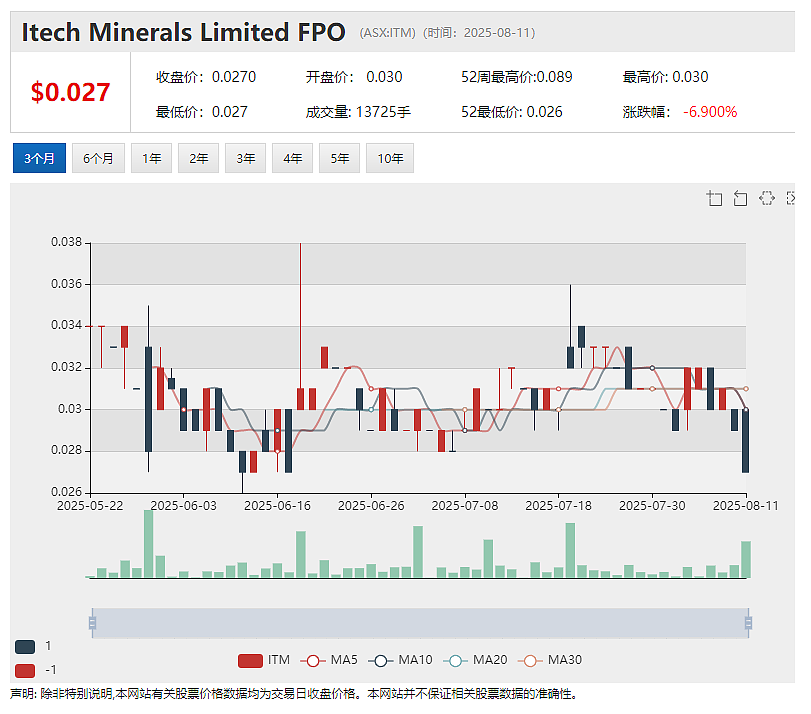Click the red $0.027 price
This screenshot has width=811, height=714.
pyautogui.click(x=70, y=92)
